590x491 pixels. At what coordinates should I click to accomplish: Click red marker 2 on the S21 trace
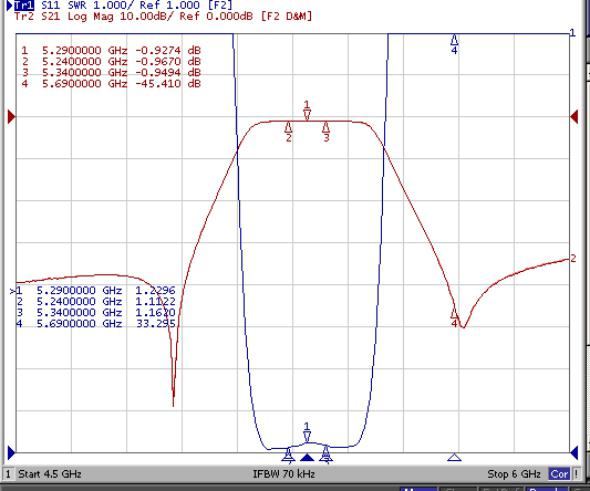288,132
